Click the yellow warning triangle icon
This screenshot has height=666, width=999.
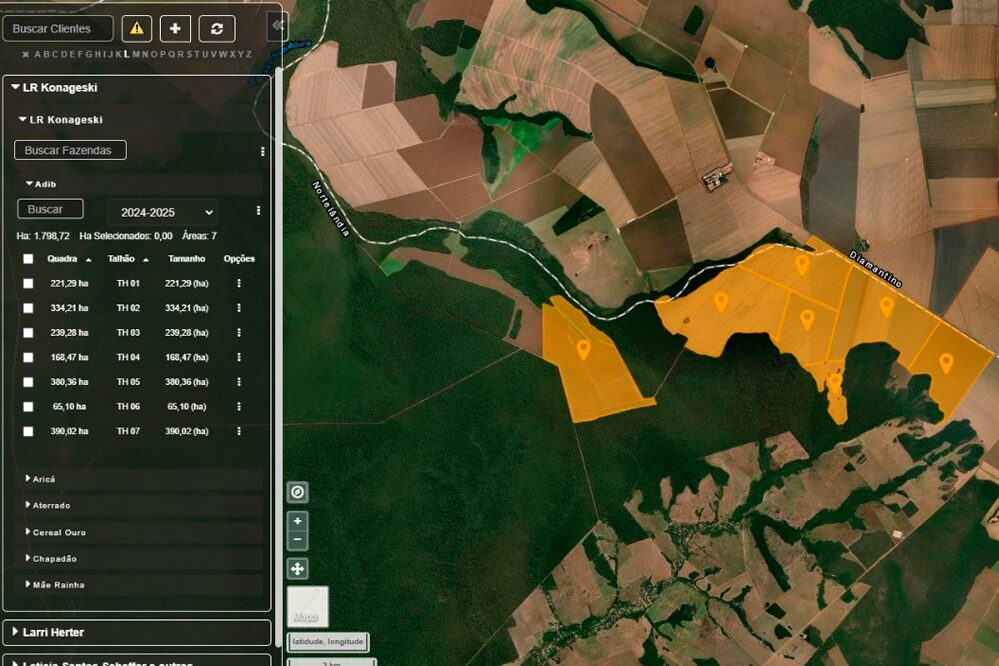[136, 29]
